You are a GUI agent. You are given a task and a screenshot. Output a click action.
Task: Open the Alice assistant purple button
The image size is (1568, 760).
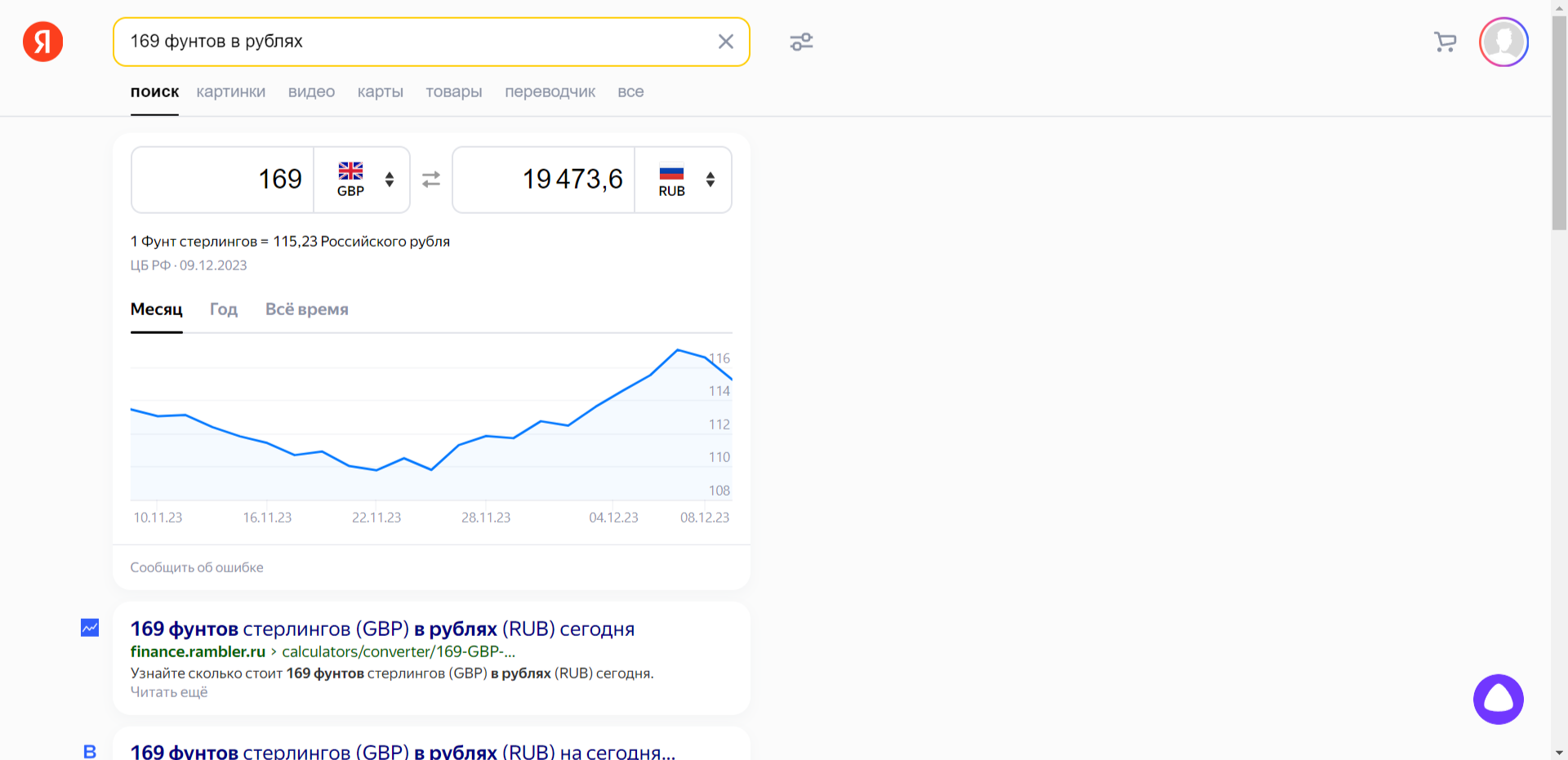coord(1498,699)
